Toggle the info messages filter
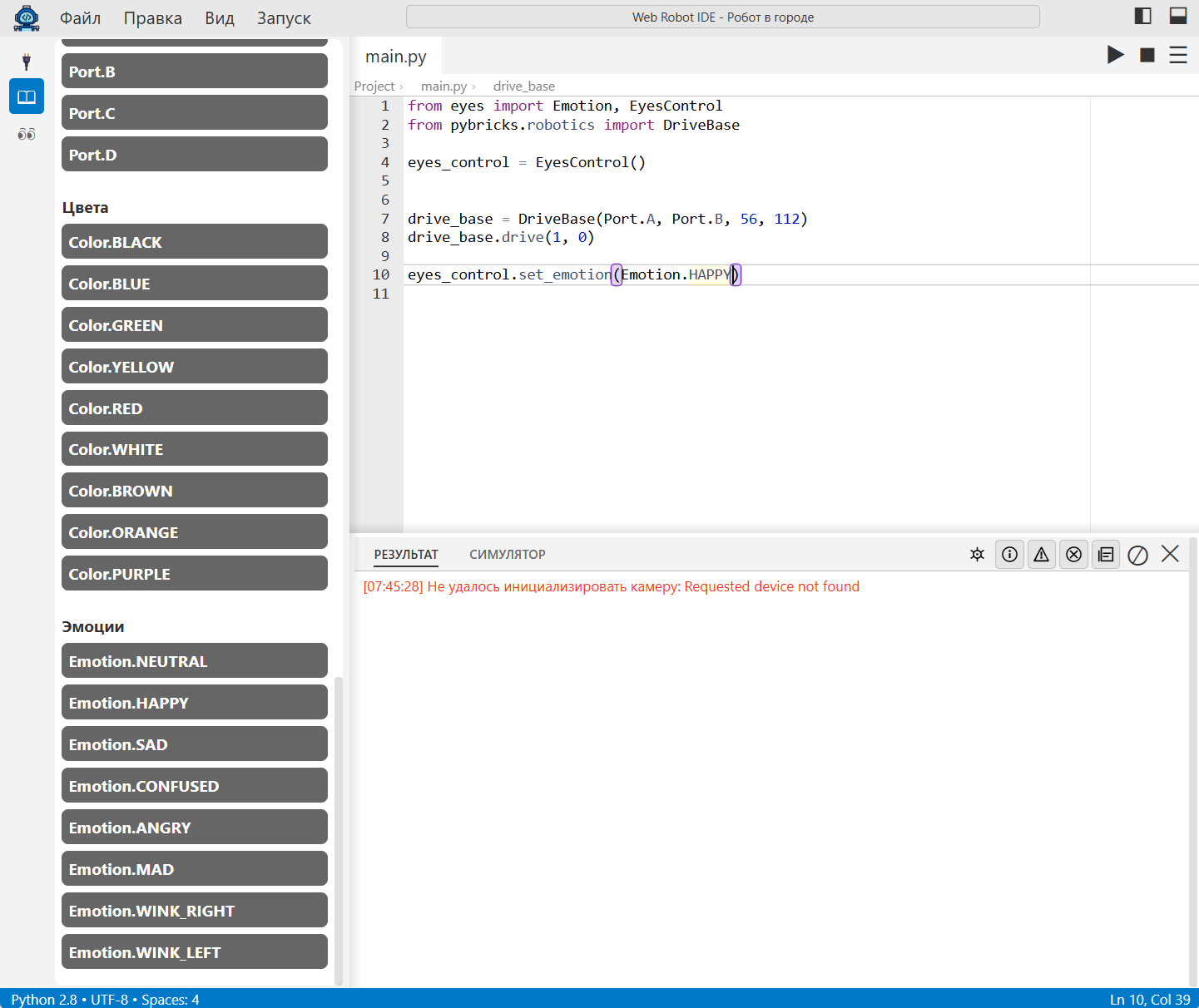Viewport: 1199px width, 1008px height. (1010, 554)
